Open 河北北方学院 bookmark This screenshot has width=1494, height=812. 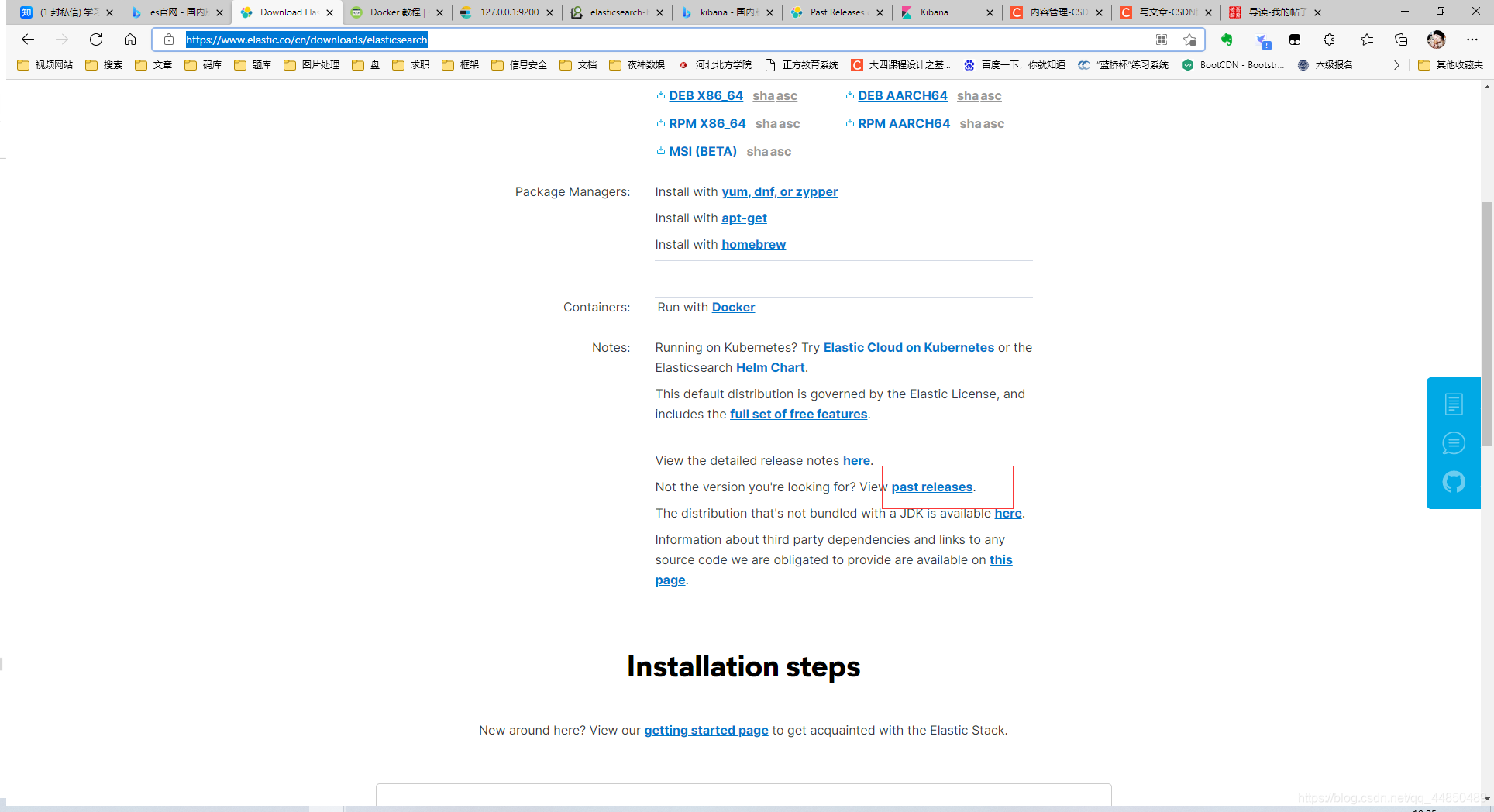point(714,65)
